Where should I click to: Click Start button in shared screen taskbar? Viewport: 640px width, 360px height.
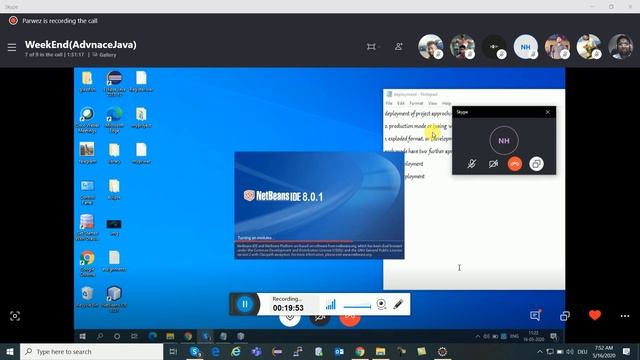(82, 336)
